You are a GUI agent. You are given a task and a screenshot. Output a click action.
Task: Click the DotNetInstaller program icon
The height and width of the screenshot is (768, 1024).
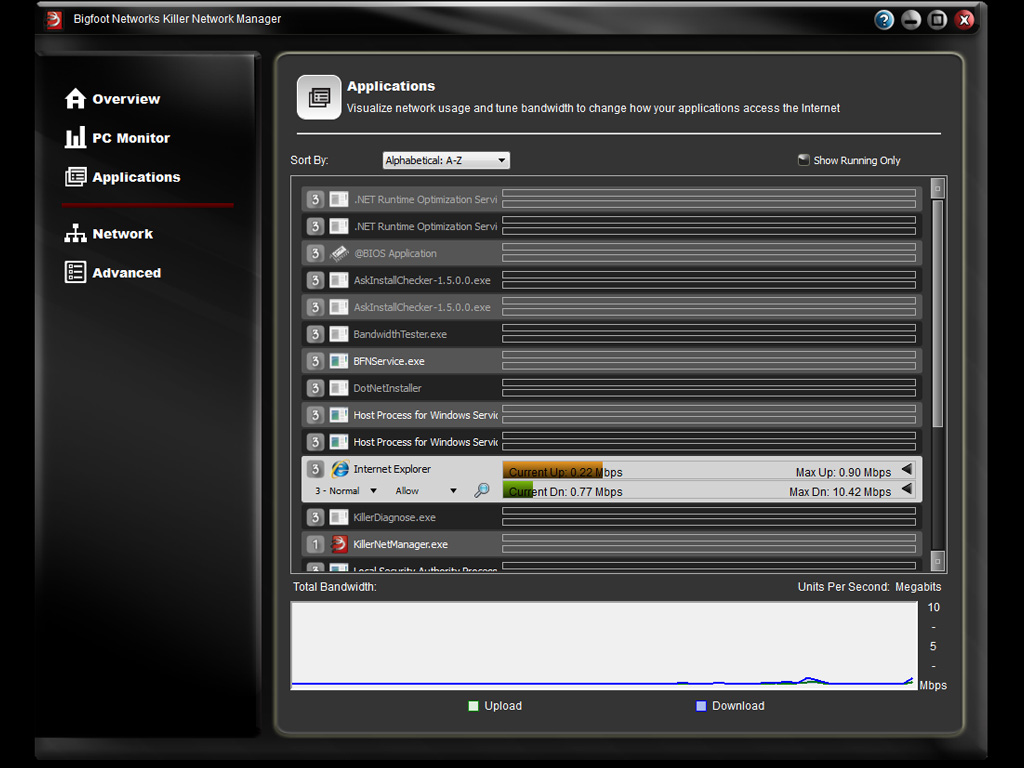pyautogui.click(x=339, y=388)
